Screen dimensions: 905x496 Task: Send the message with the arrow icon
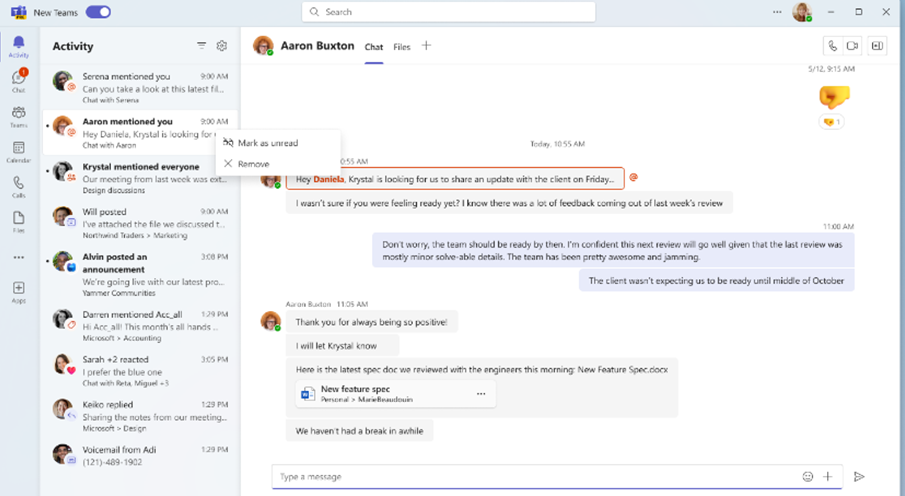pyautogui.click(x=859, y=476)
